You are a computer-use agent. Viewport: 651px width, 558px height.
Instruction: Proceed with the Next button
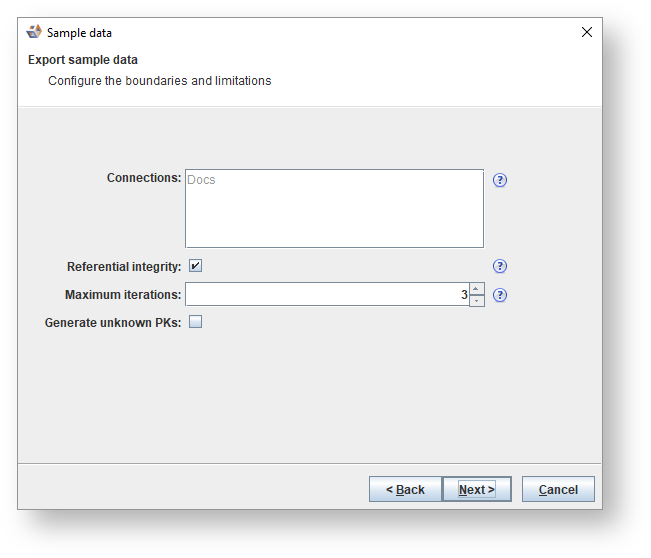click(x=477, y=489)
